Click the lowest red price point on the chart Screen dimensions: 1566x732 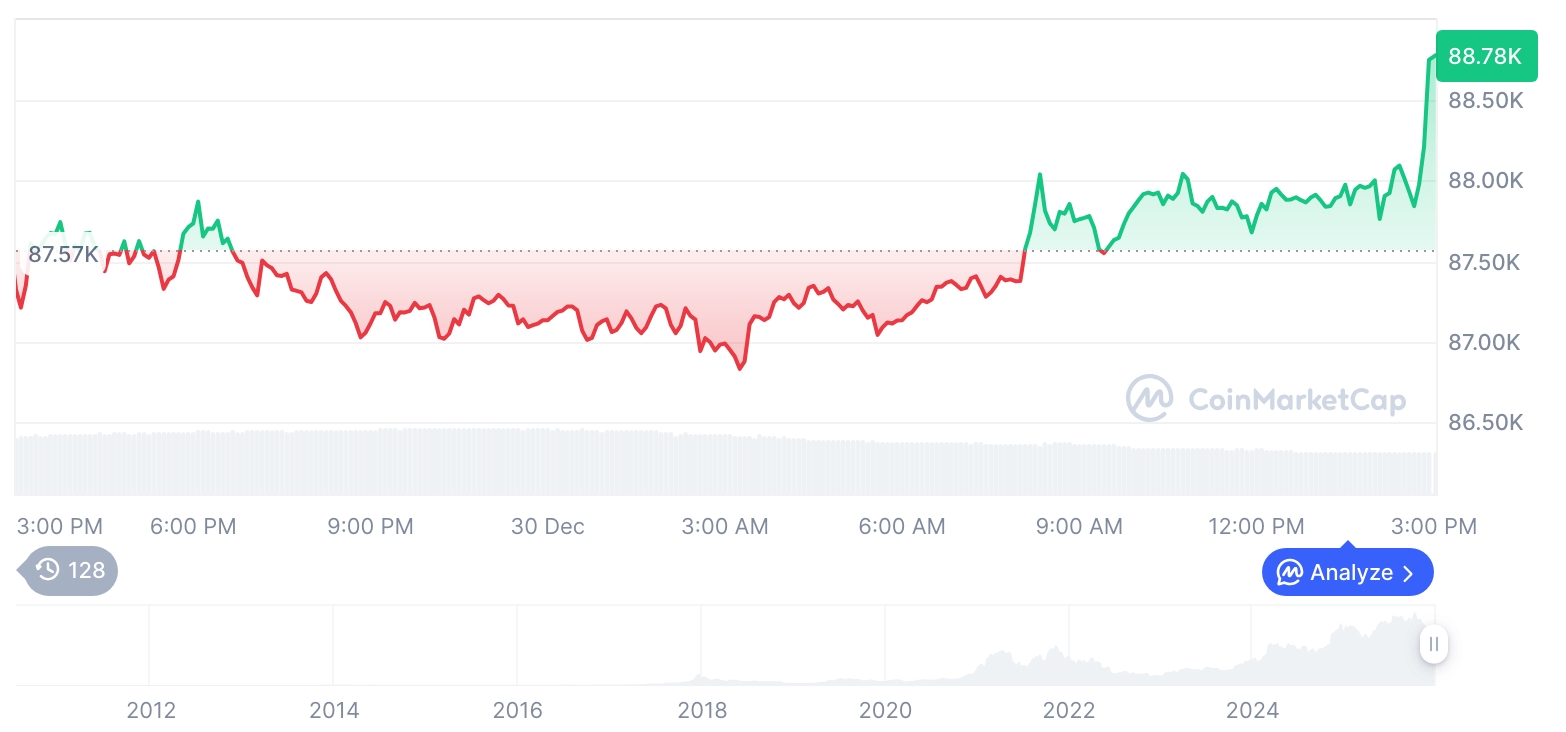coord(740,368)
